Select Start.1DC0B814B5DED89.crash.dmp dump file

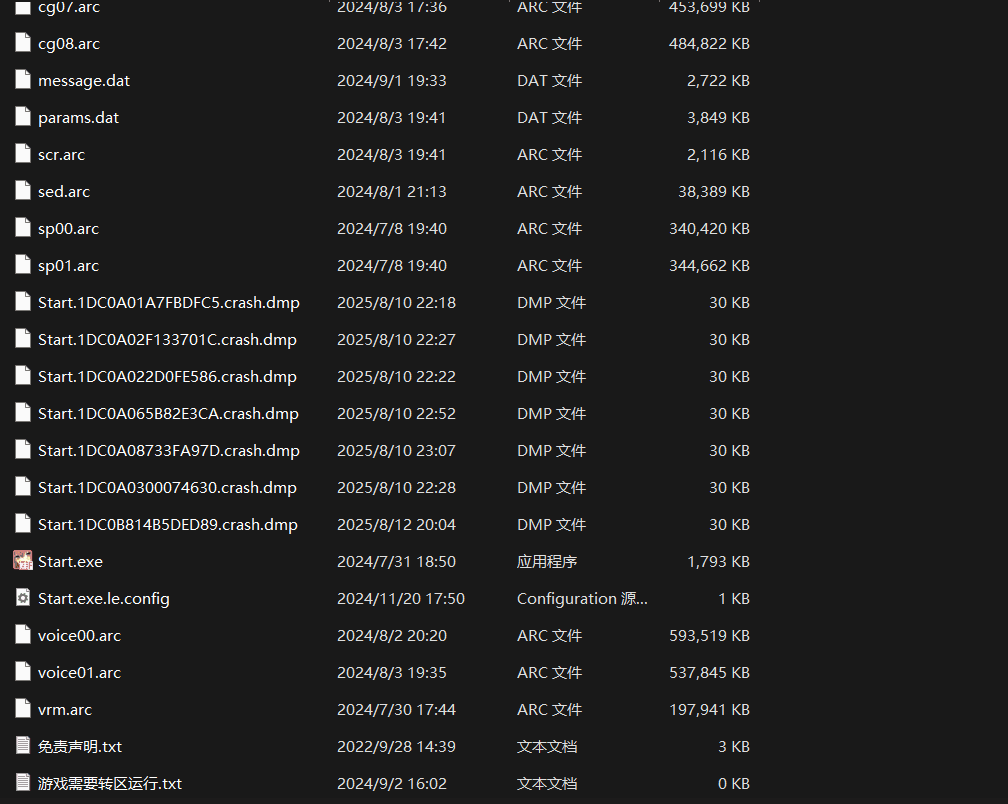167,524
